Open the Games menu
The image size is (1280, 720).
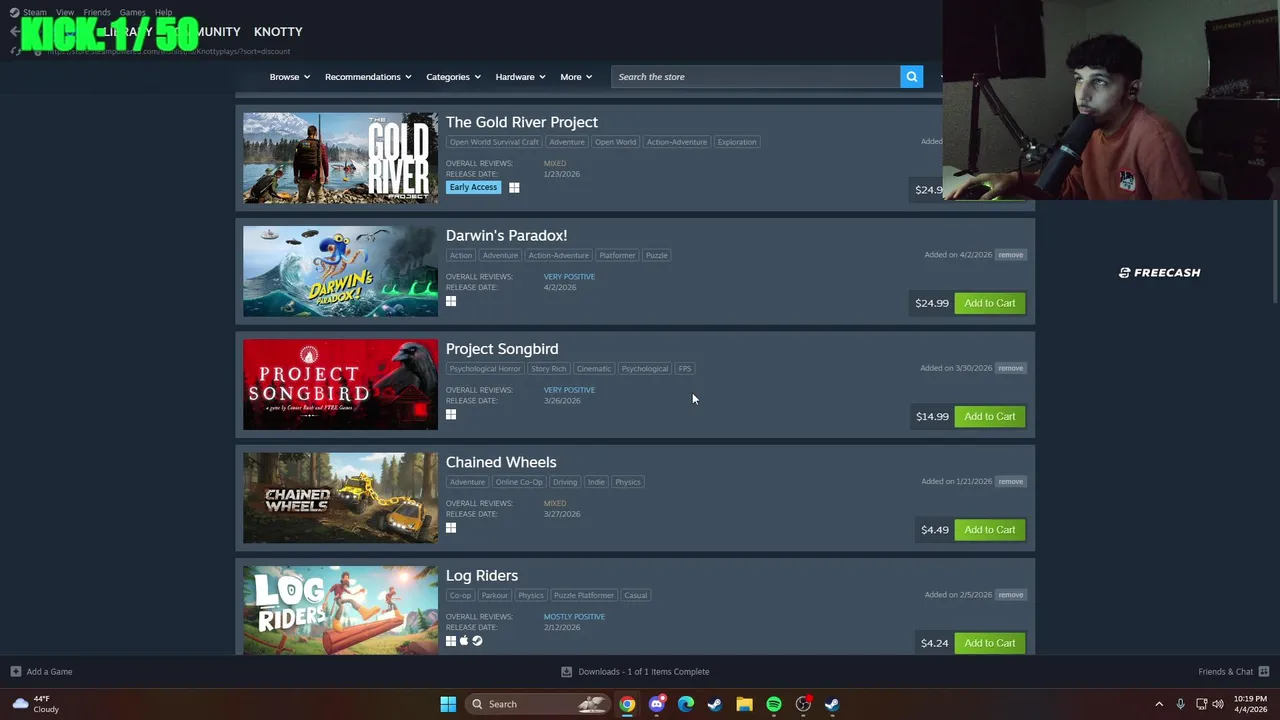pyautogui.click(x=133, y=13)
